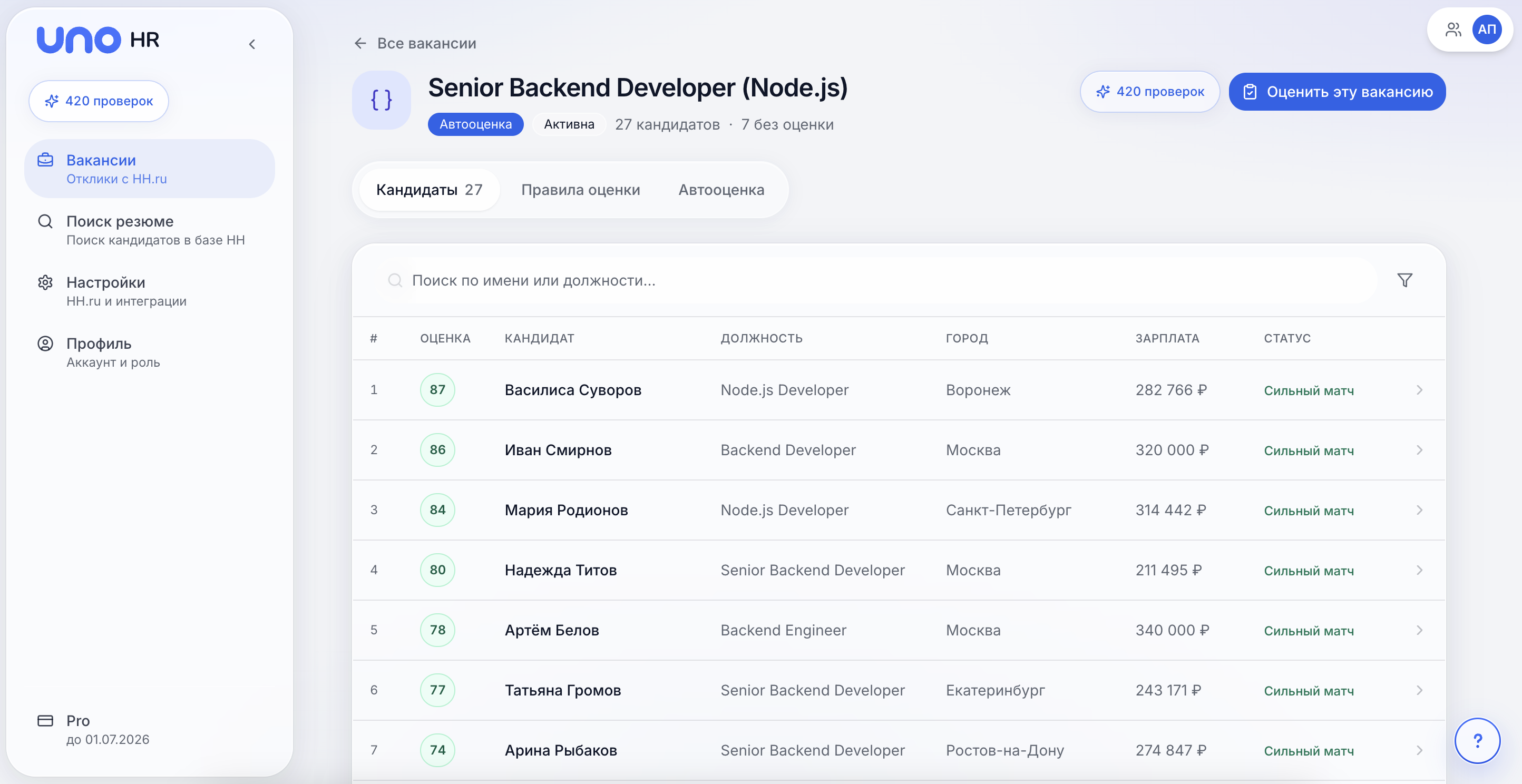Click the 420 проверок button in sidebar
Viewport: 1522px width, 784px height.
tap(99, 101)
